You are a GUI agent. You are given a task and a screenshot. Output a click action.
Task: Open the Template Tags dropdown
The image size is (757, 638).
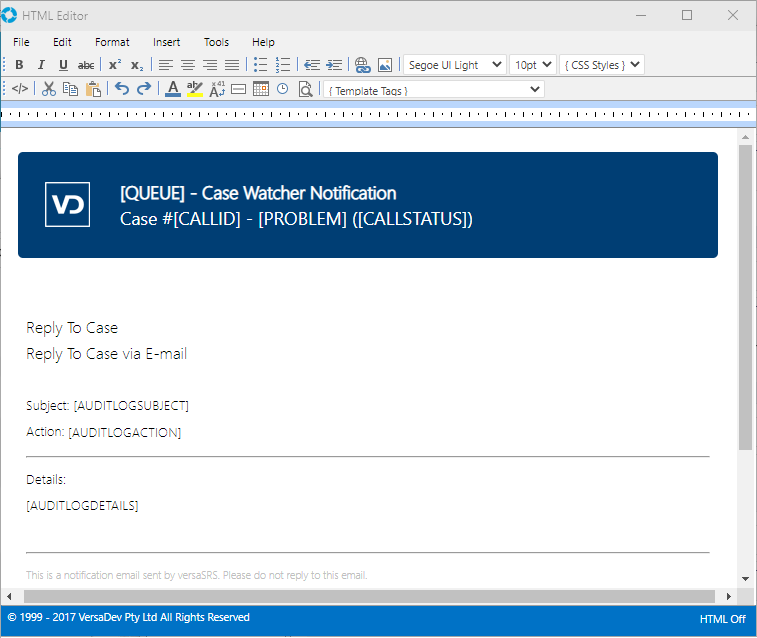[x=433, y=90]
